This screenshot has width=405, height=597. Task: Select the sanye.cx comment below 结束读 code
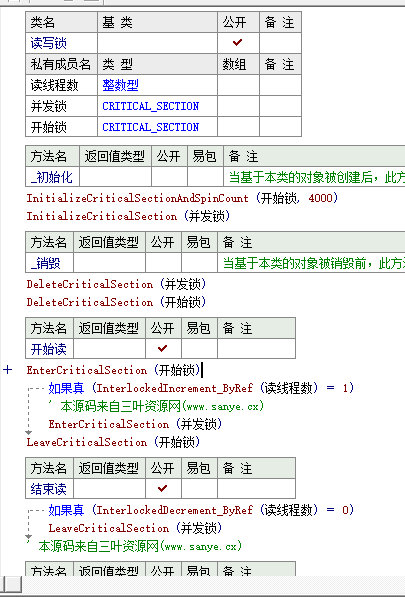click(135, 546)
